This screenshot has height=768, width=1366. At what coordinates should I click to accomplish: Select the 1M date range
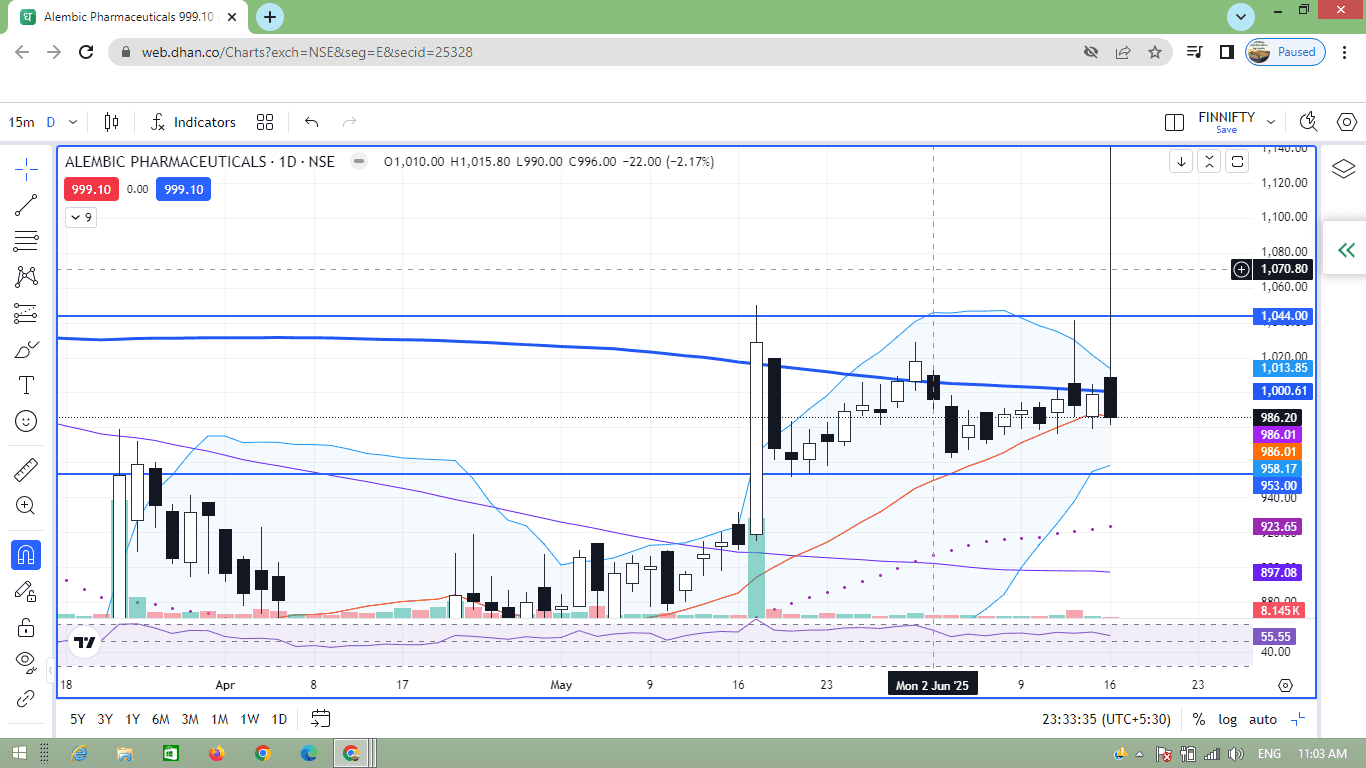220,719
